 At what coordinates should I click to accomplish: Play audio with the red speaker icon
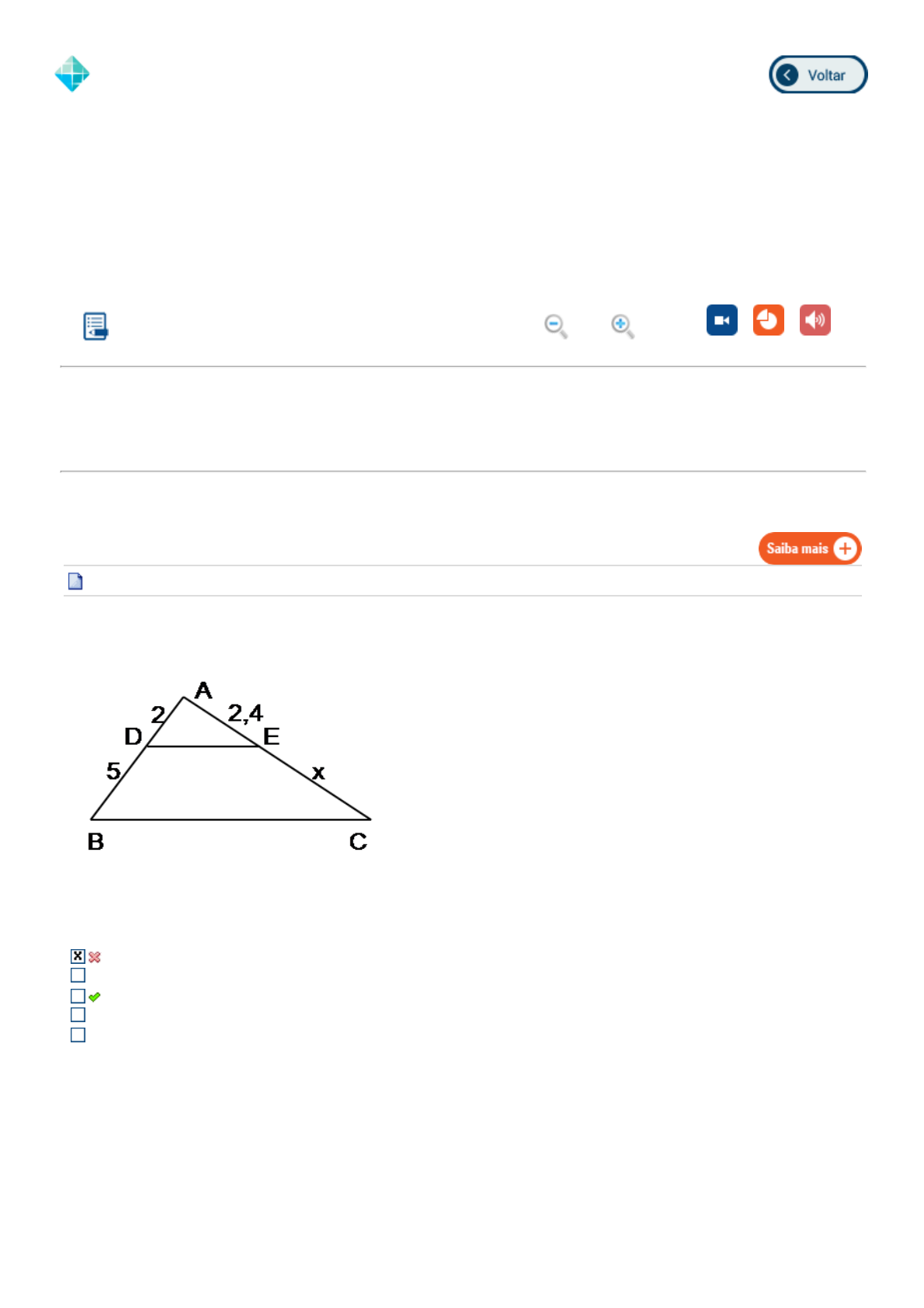[815, 320]
